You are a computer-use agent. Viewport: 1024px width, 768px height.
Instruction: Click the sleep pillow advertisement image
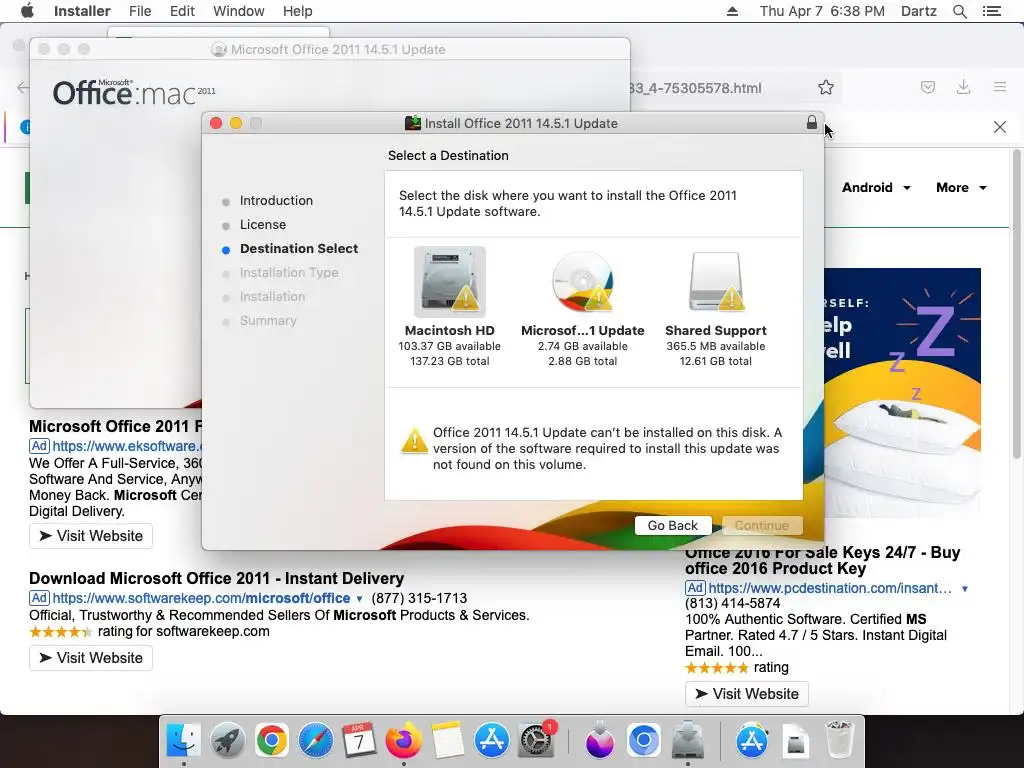pyautogui.click(x=903, y=392)
